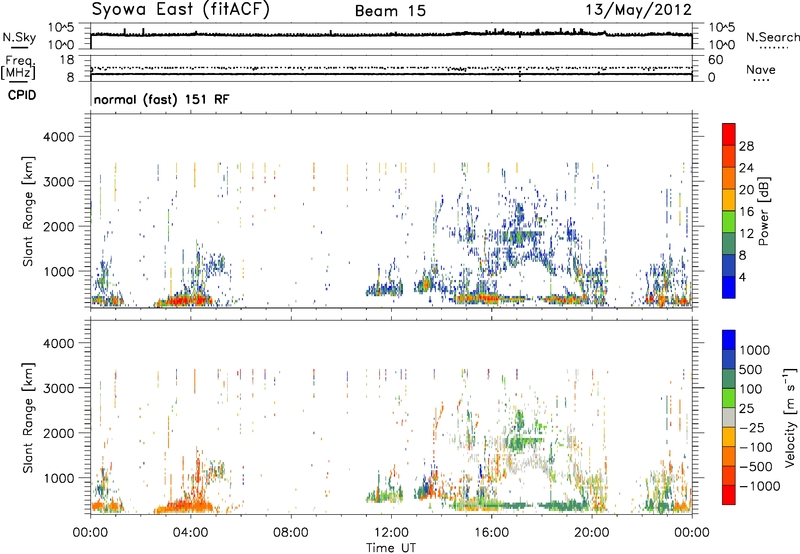Click the date 13/May/2012

(x=638, y=9)
